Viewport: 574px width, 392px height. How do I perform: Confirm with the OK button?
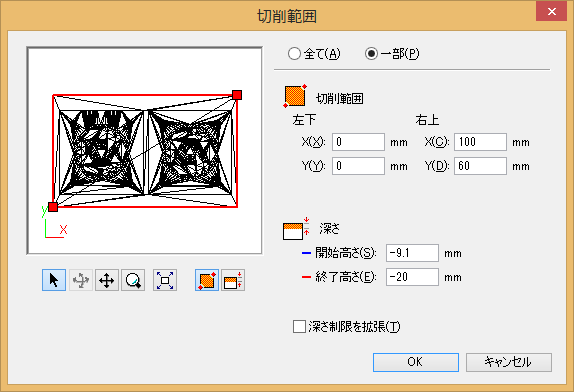[416, 362]
